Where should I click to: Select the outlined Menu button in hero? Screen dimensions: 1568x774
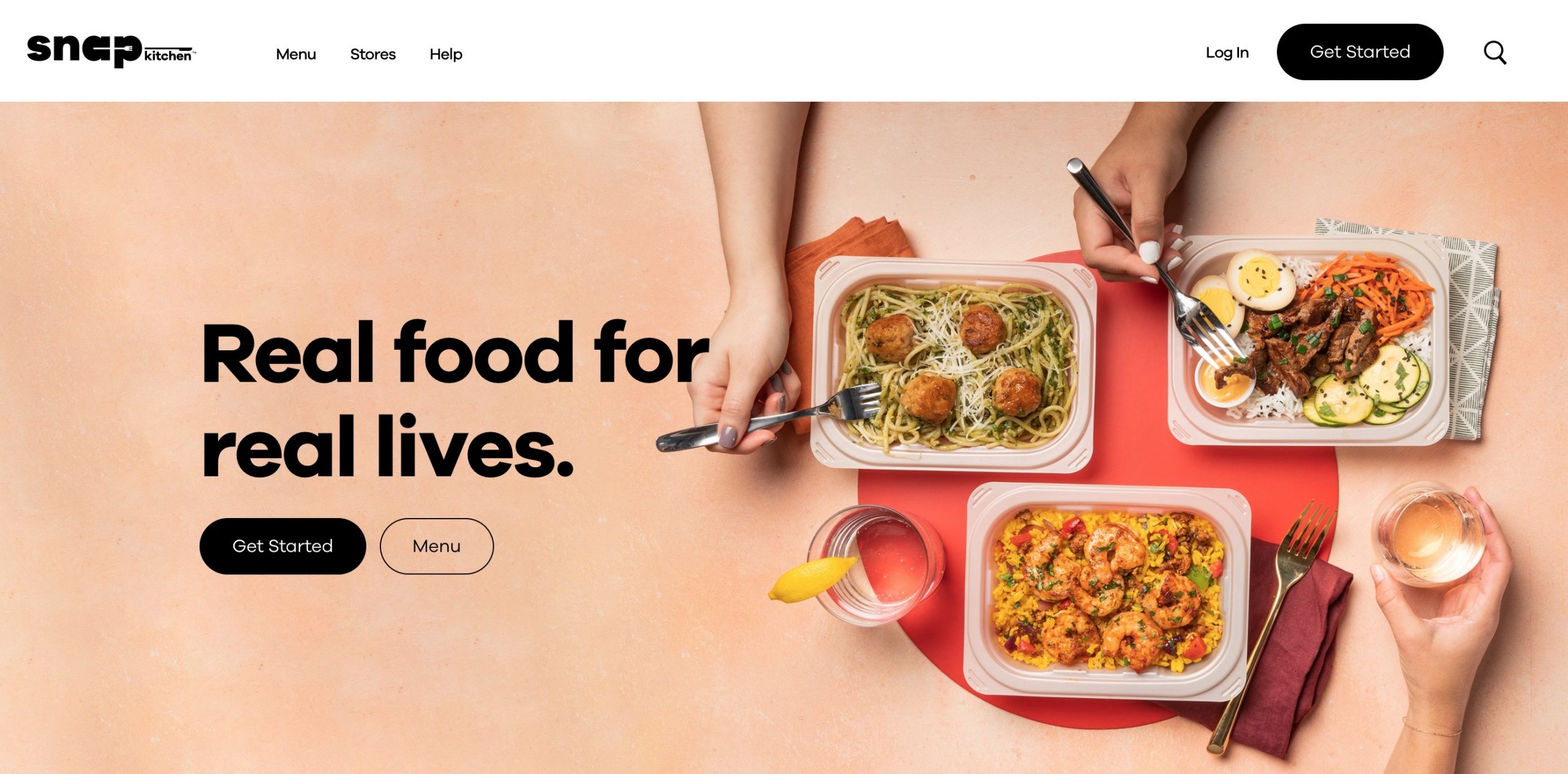(x=437, y=546)
